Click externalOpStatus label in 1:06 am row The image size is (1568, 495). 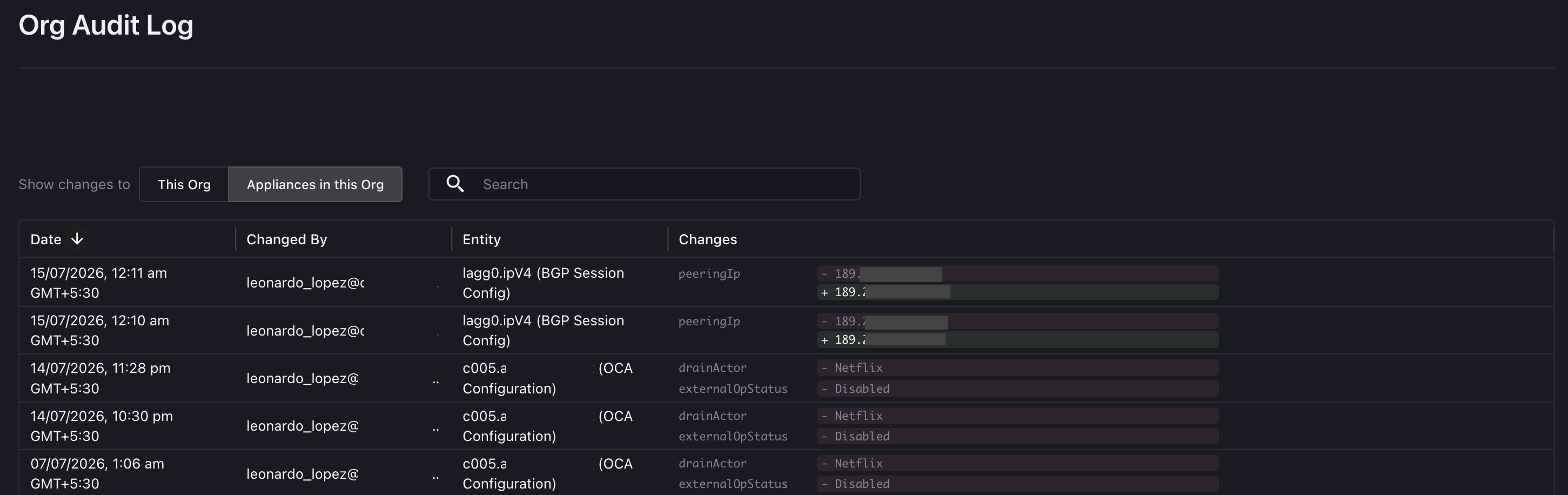coord(733,484)
